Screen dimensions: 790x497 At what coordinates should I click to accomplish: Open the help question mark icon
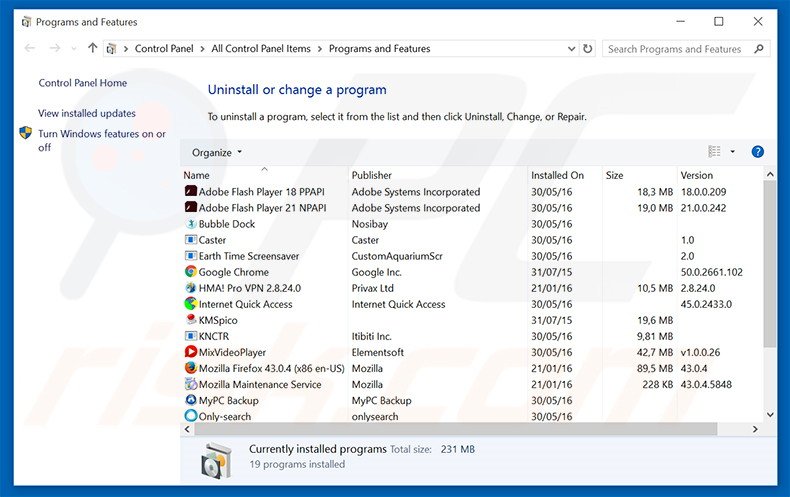(757, 152)
